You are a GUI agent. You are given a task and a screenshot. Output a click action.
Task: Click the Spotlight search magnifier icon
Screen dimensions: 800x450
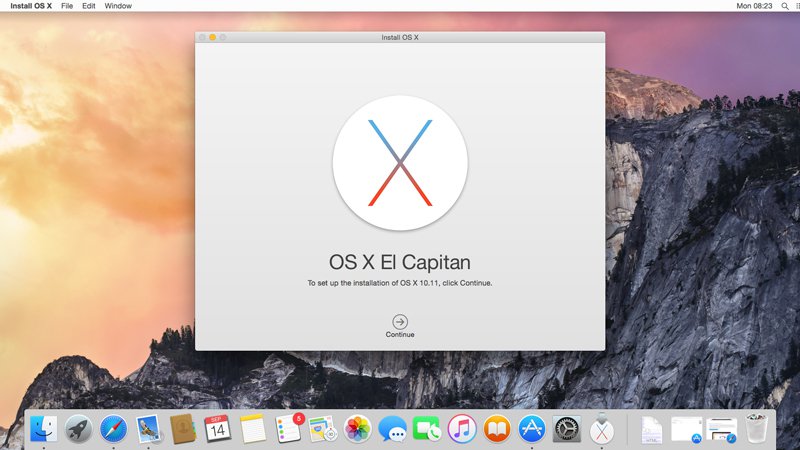785,6
